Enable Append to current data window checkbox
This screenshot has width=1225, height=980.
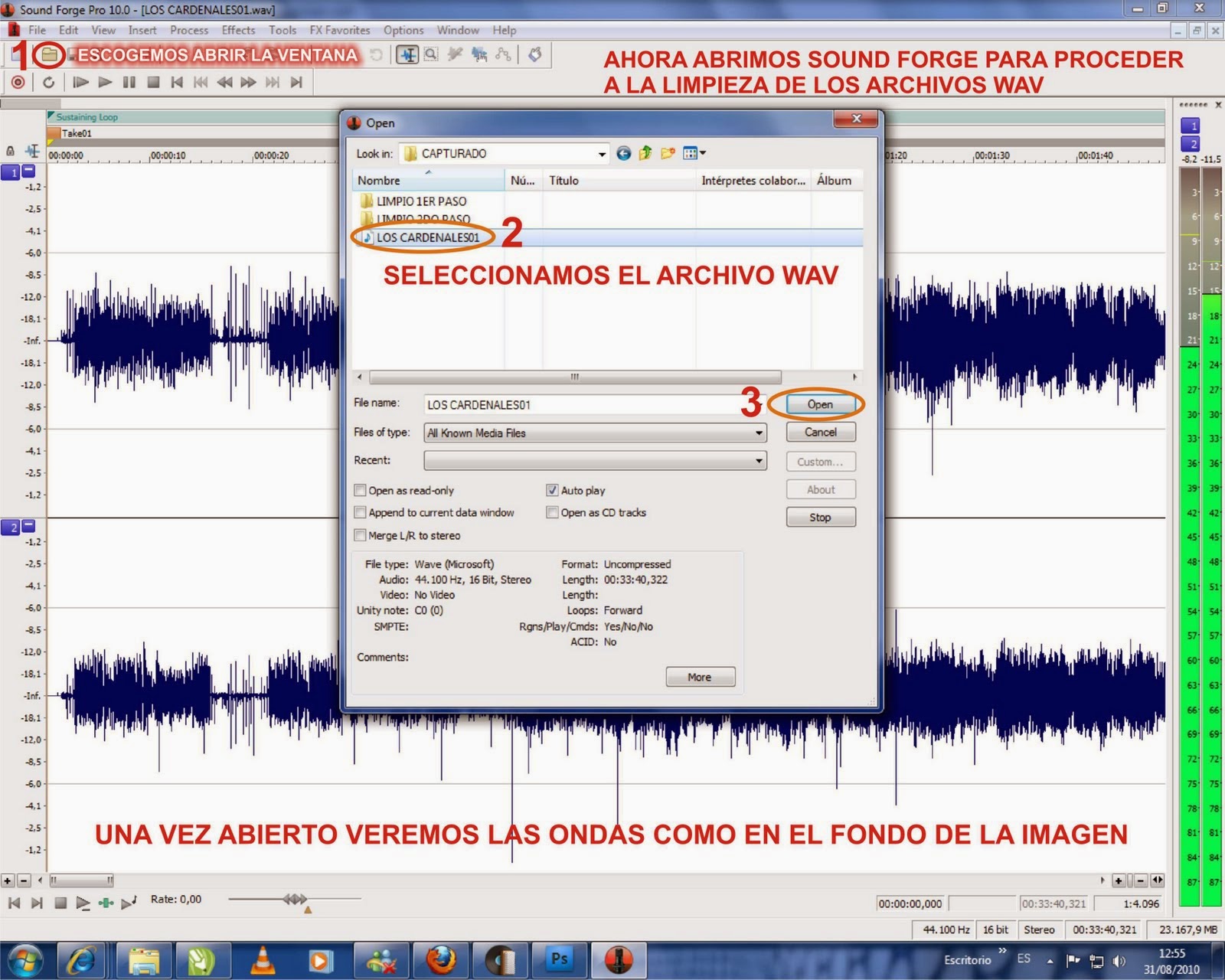pyautogui.click(x=360, y=512)
